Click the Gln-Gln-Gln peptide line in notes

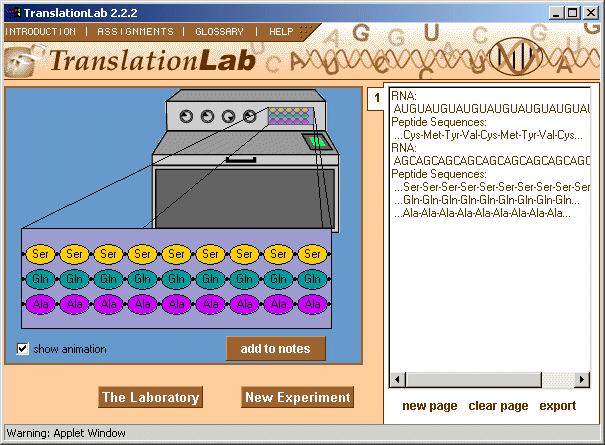[x=487, y=200]
